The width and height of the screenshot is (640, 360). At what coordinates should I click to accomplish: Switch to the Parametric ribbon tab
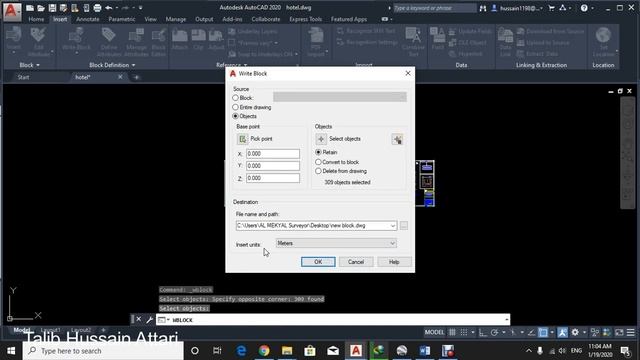[122, 19]
